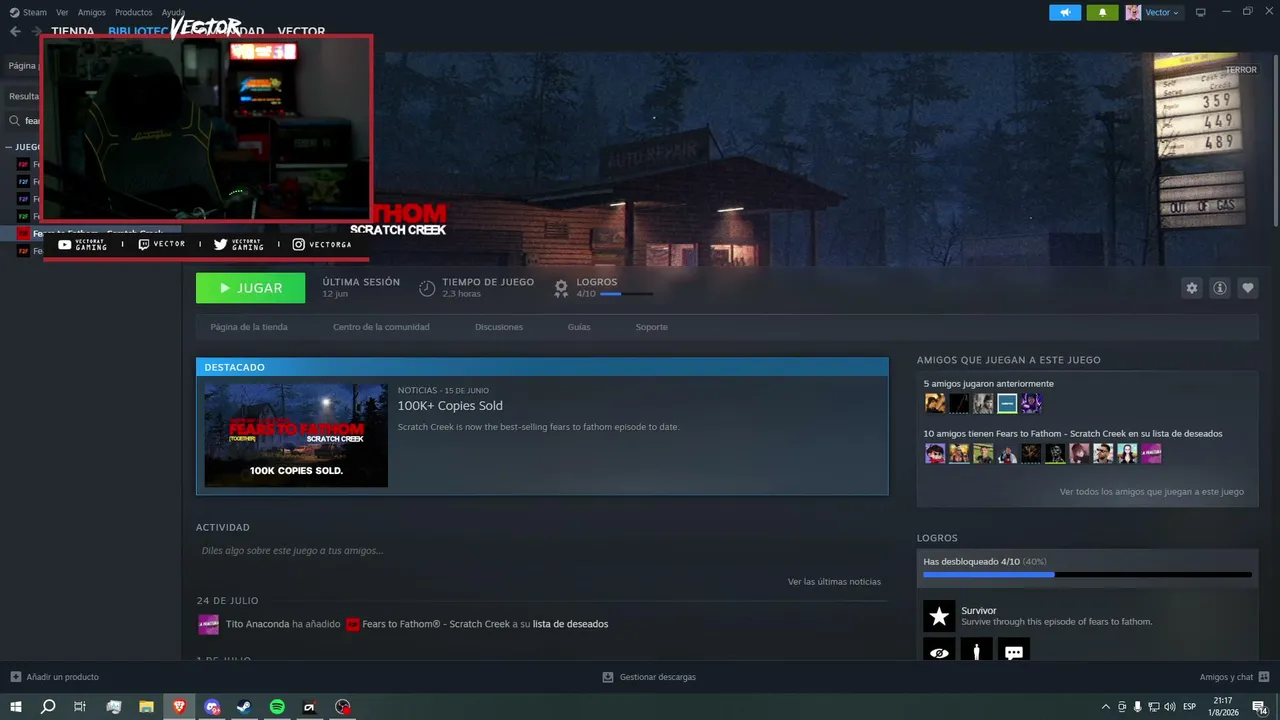Open Tito Anaconda's avatar in activity

coord(208,624)
